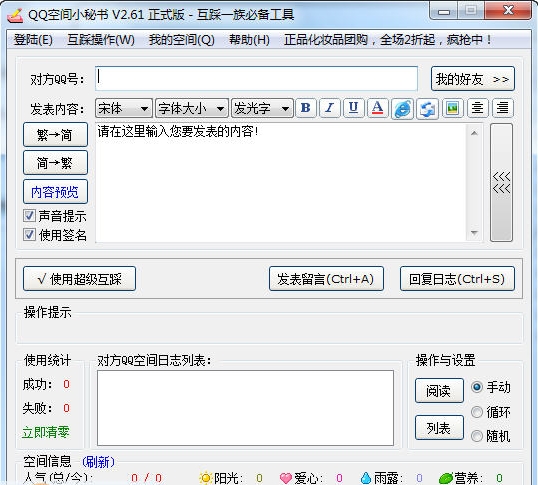Open the 帮助(H) menu
The image size is (538, 485).
(x=249, y=40)
